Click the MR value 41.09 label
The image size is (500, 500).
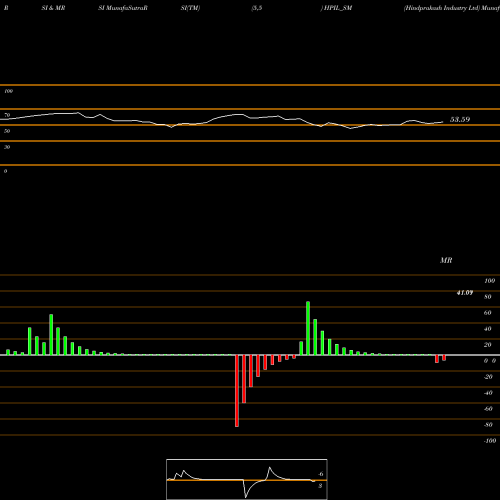pyautogui.click(x=465, y=293)
